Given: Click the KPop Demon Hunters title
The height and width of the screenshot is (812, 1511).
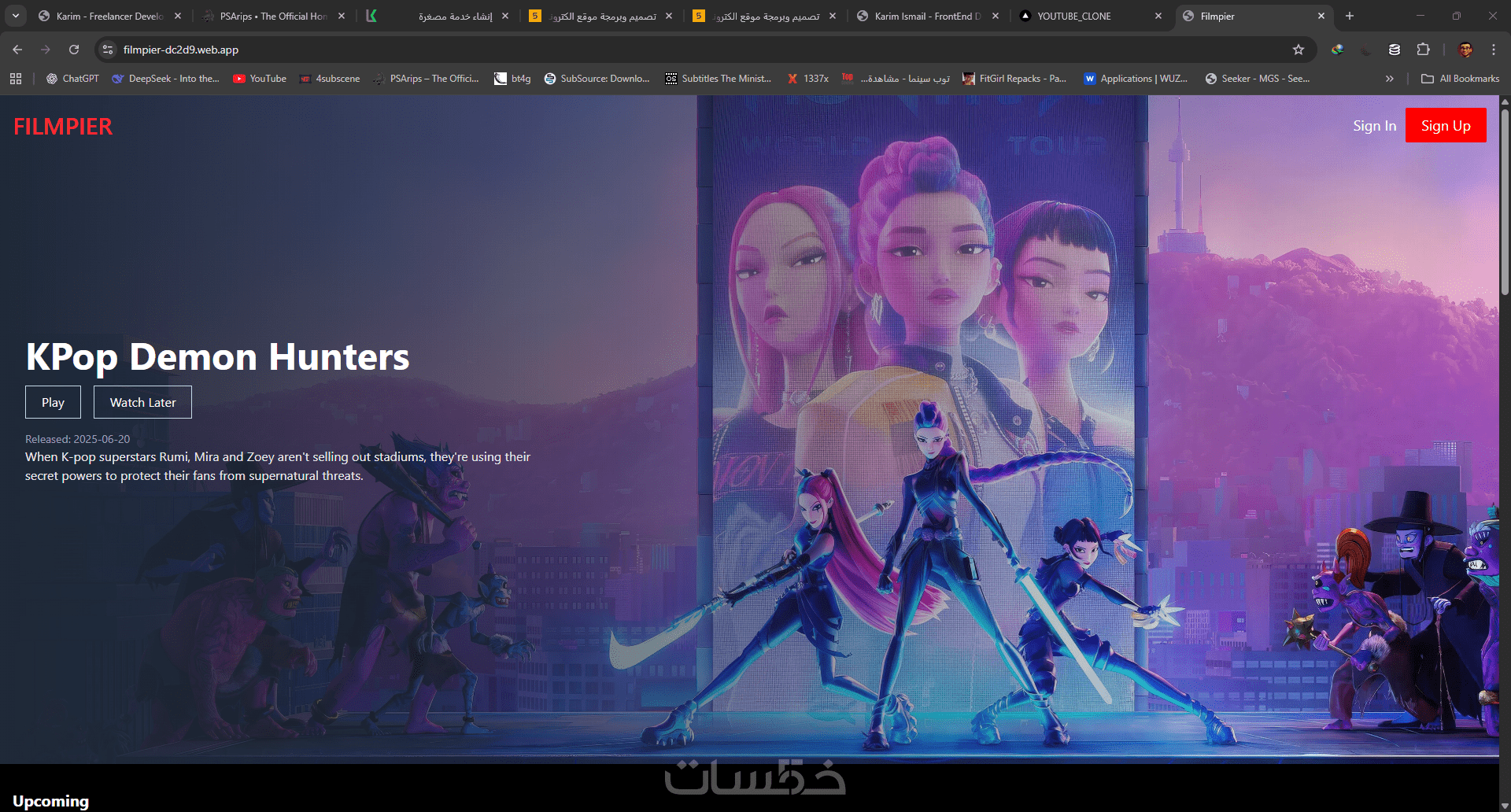Looking at the screenshot, I should 218,356.
